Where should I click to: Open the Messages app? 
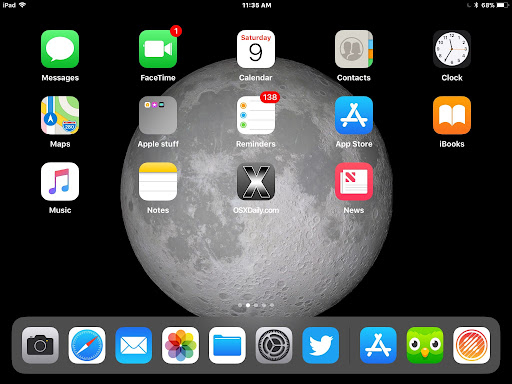point(60,49)
